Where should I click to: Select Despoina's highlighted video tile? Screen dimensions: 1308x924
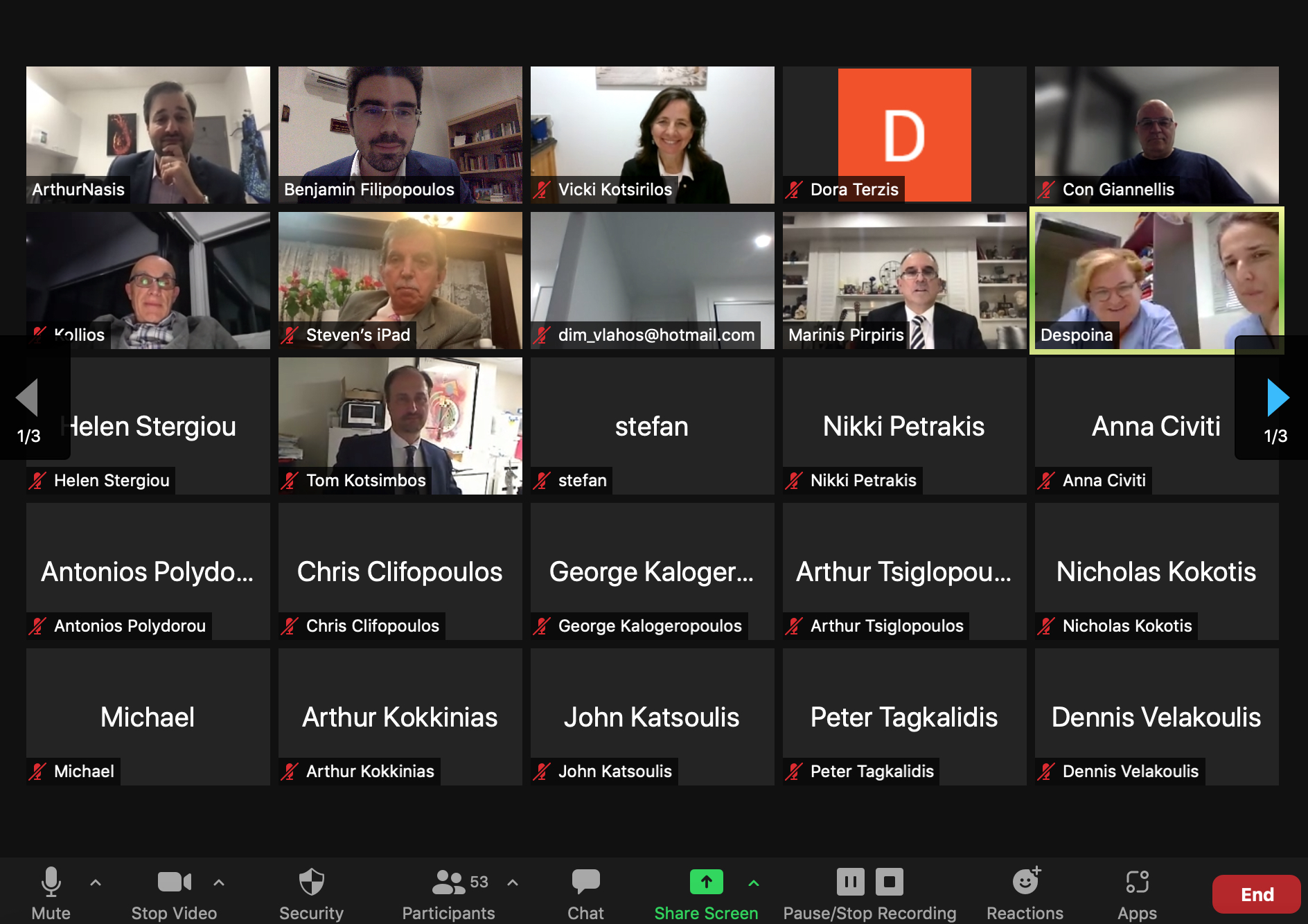[x=1156, y=280]
